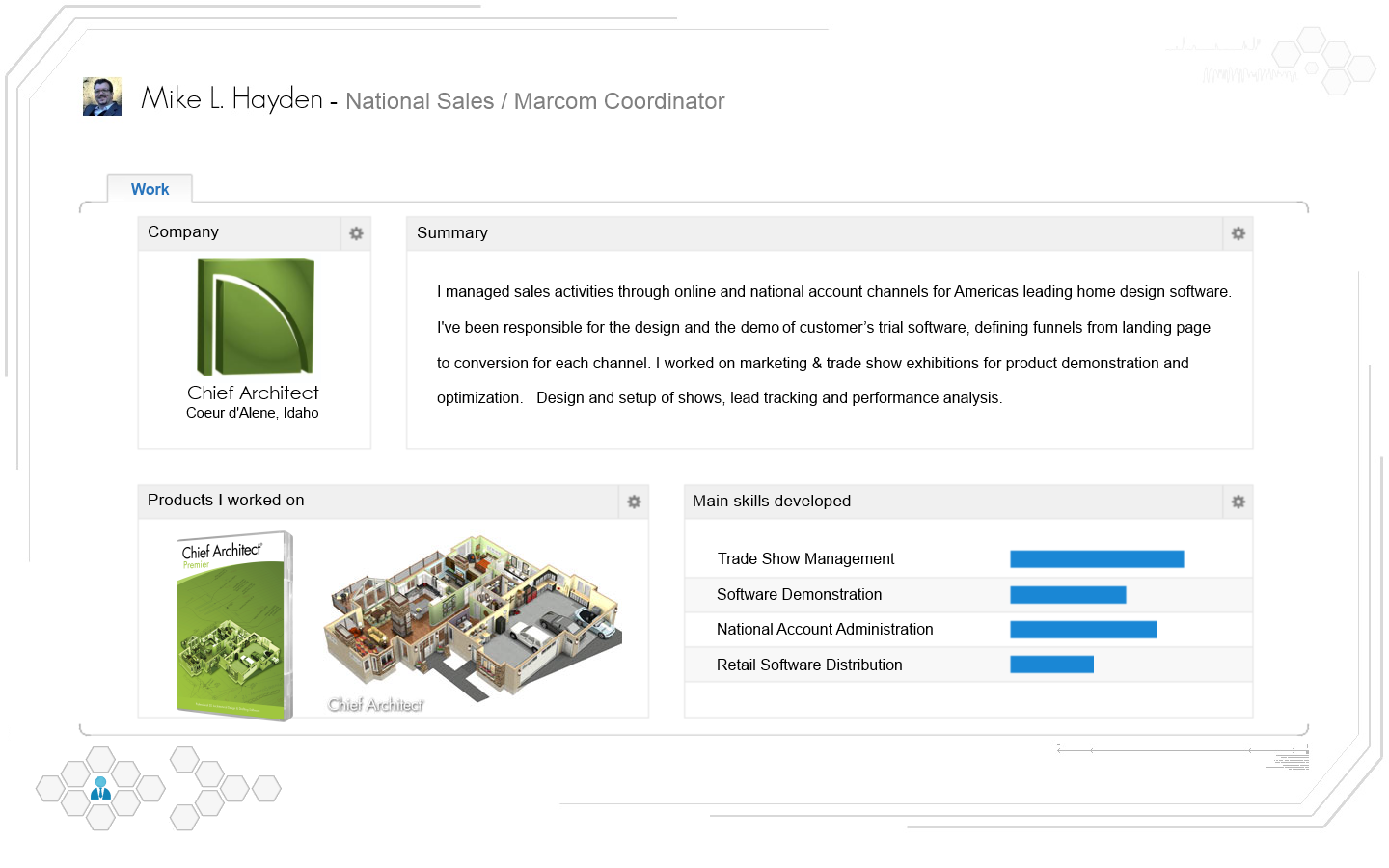The image size is (1389, 868).
Task: Open the Main skills developed gear settings
Action: click(x=1239, y=502)
